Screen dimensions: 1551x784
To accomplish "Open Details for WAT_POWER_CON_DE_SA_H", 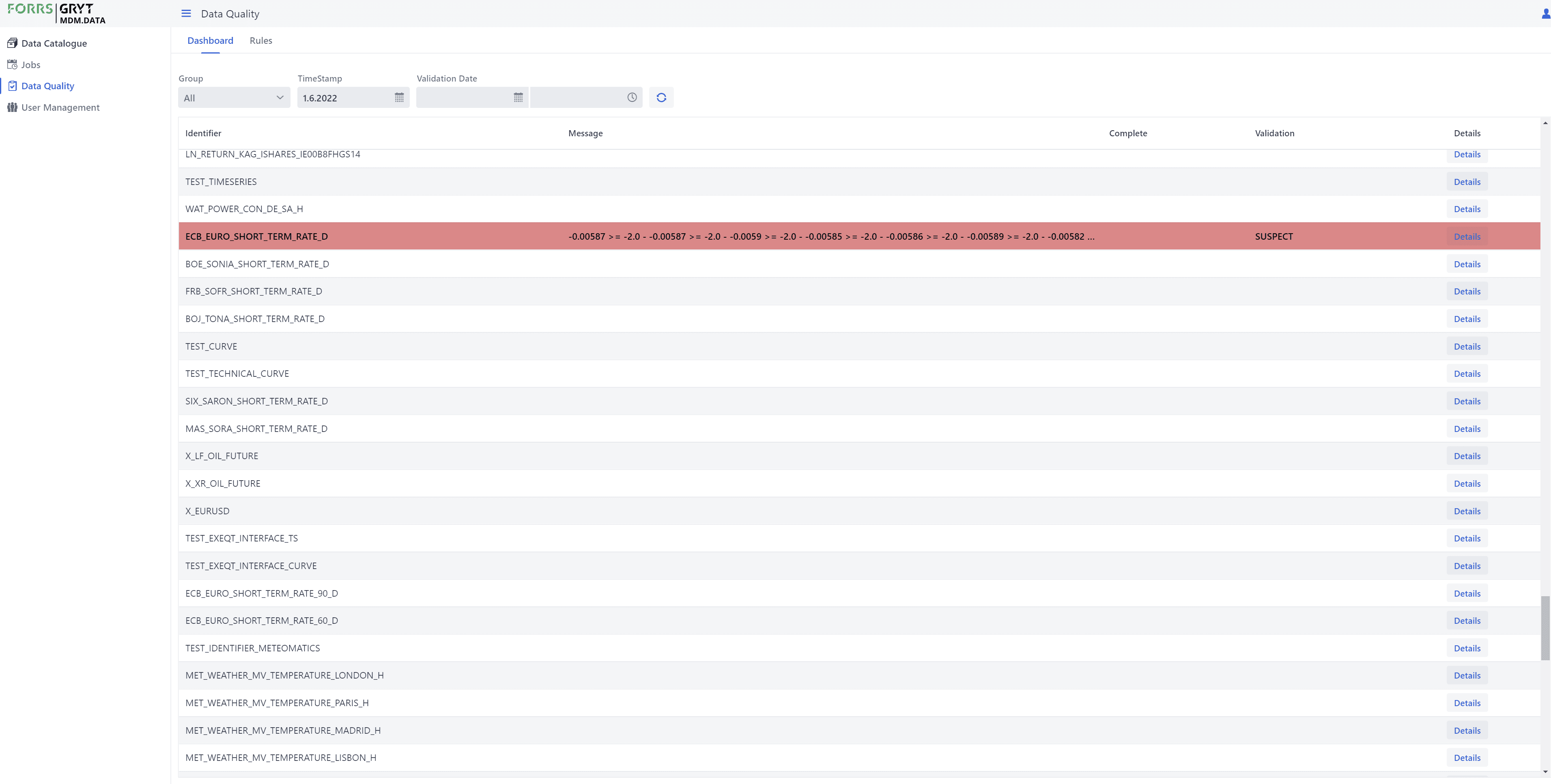I will coord(1467,209).
